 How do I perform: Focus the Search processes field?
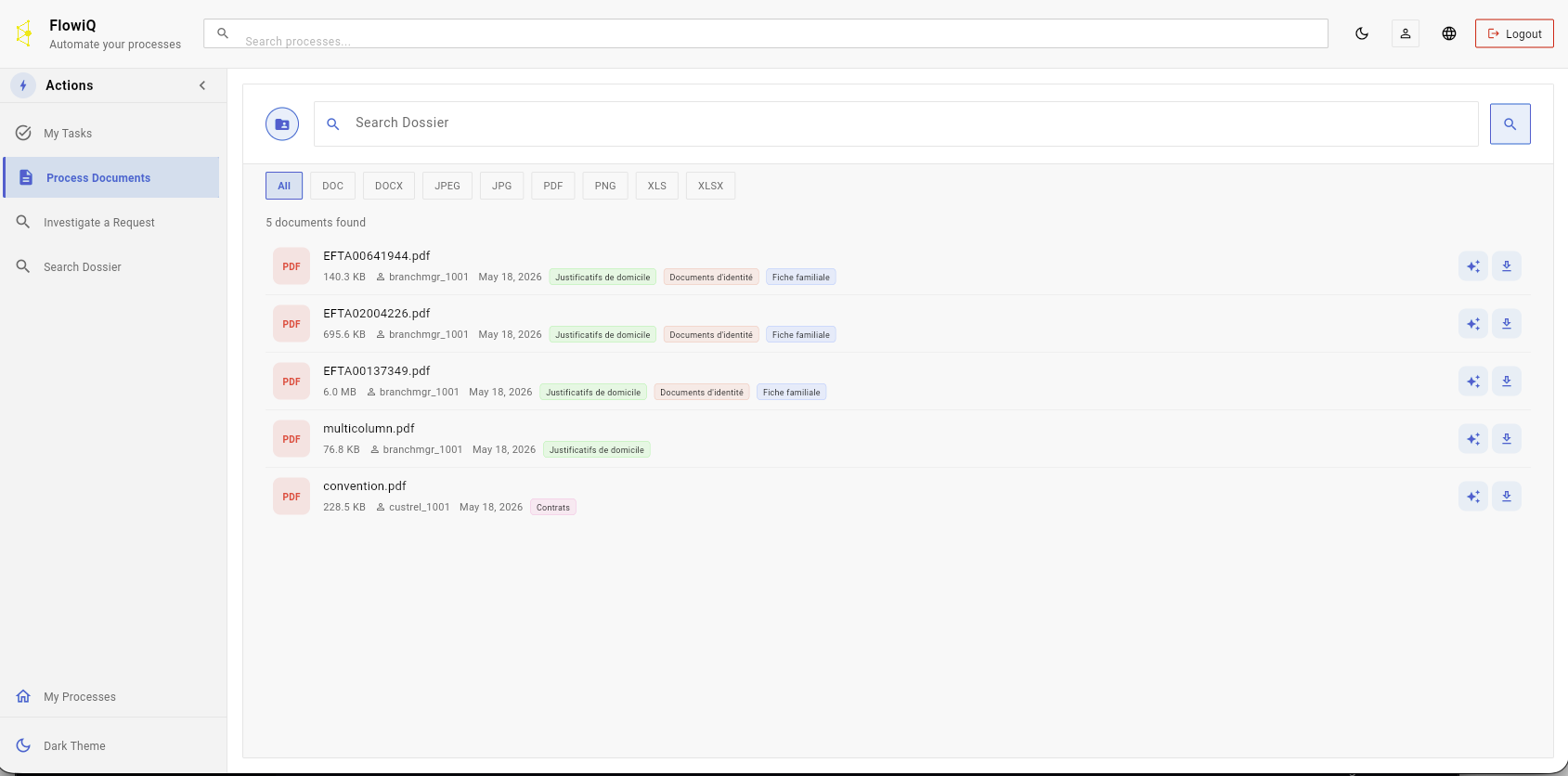click(766, 33)
